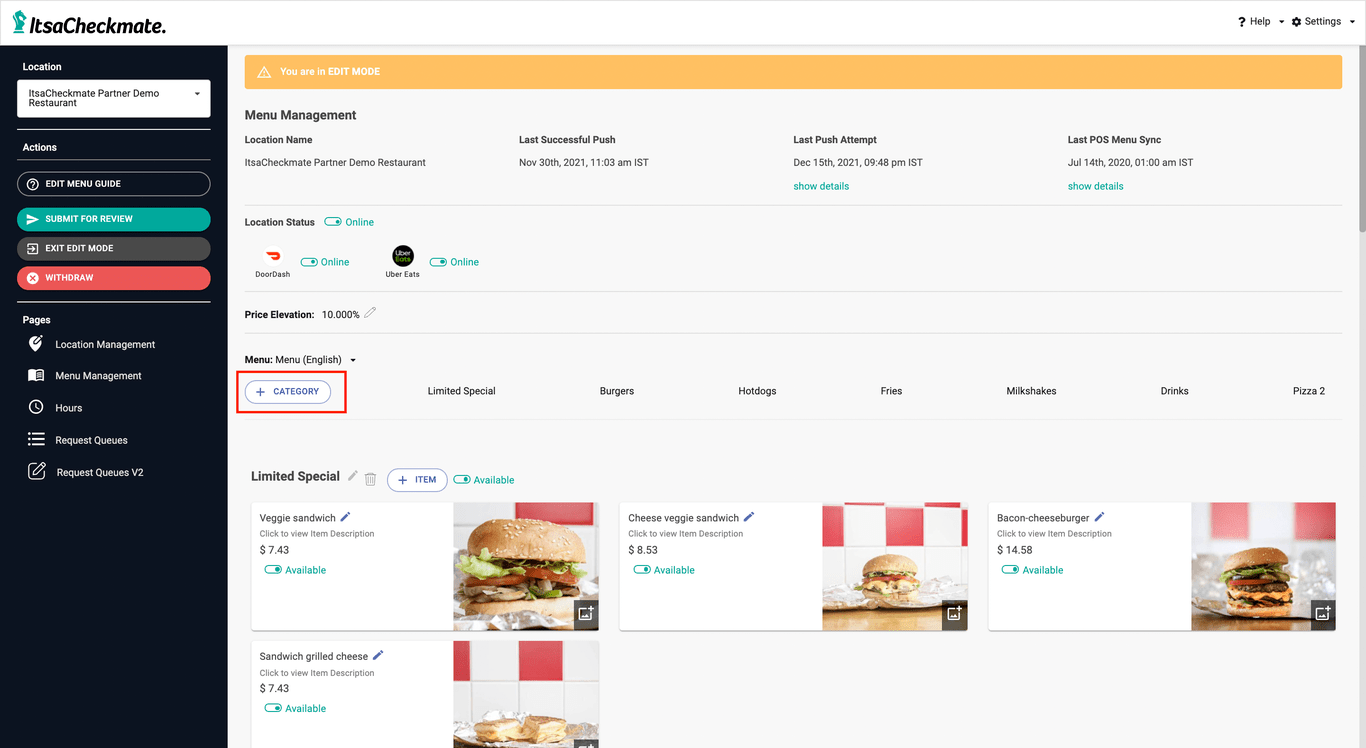Image resolution: width=1366 pixels, height=748 pixels.
Task: Switch to Milkshakes category tab
Action: click(x=1031, y=391)
